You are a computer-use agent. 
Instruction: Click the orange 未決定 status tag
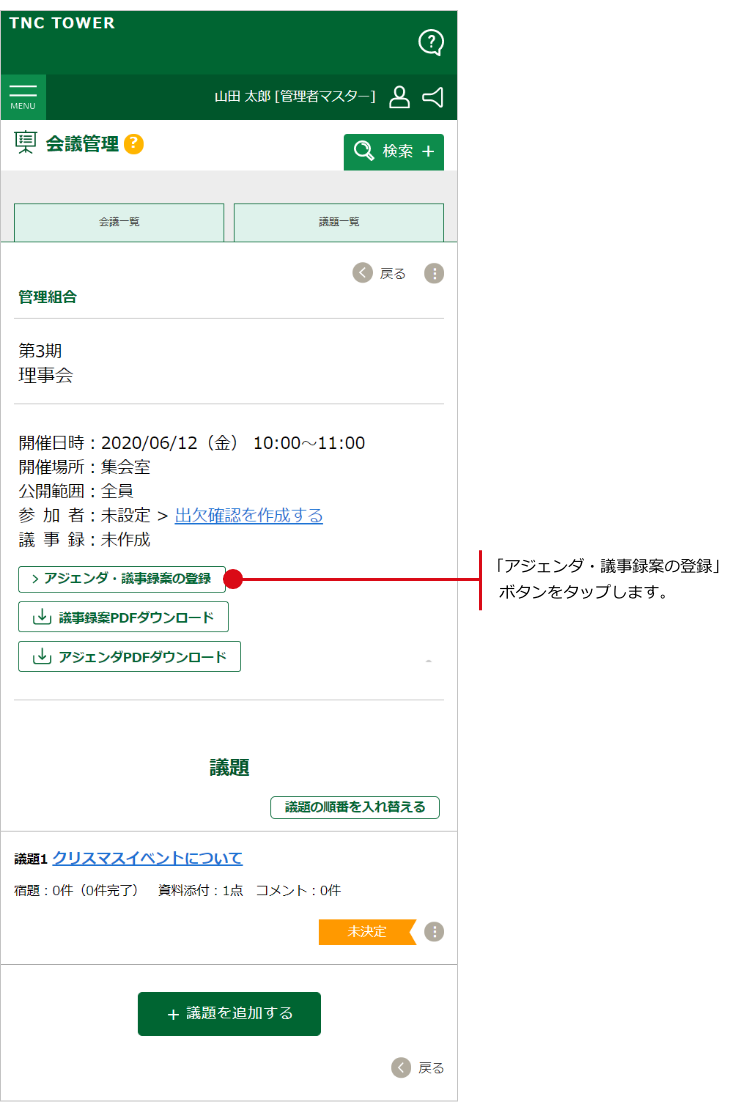point(366,932)
